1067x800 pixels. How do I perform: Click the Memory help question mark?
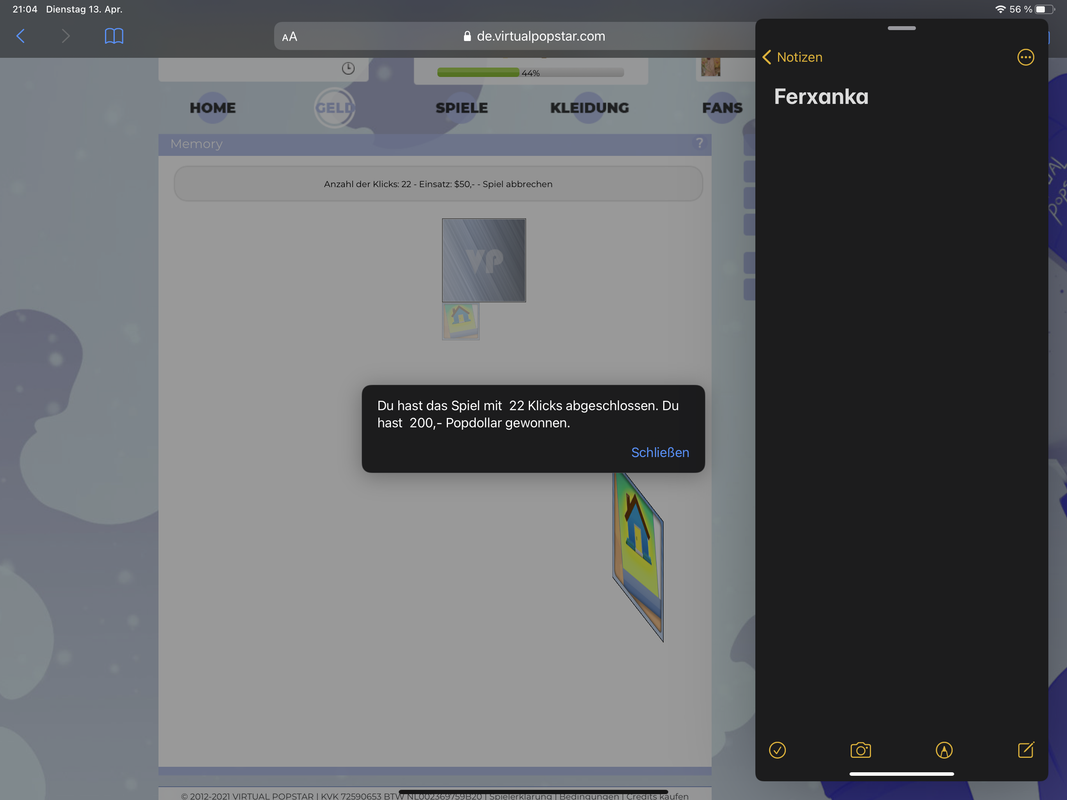coord(699,143)
